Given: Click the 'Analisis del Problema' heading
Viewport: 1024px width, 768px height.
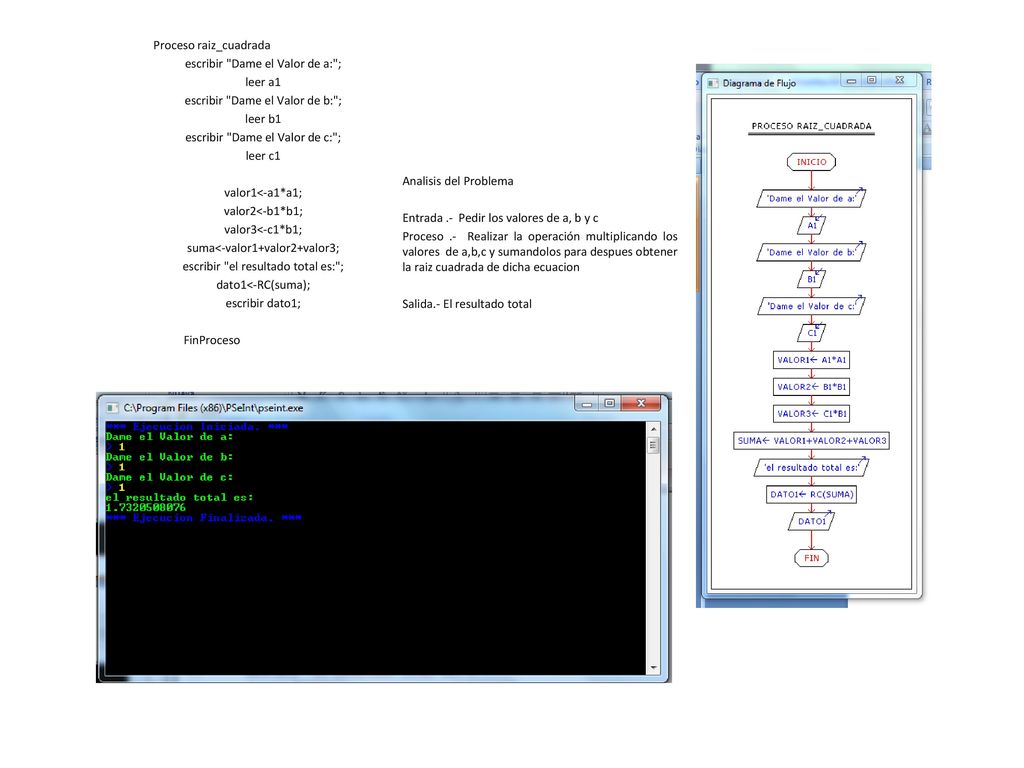Looking at the screenshot, I should click(458, 181).
